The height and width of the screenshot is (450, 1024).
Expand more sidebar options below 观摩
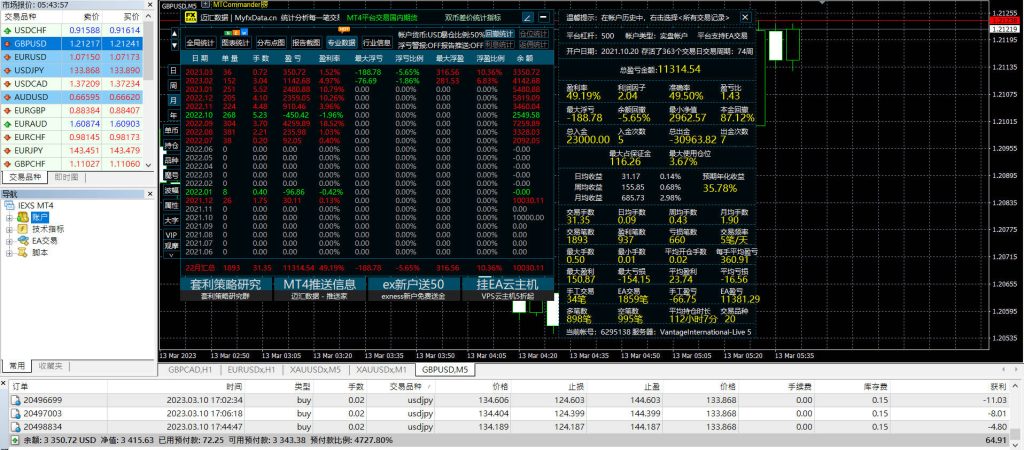click(x=172, y=255)
